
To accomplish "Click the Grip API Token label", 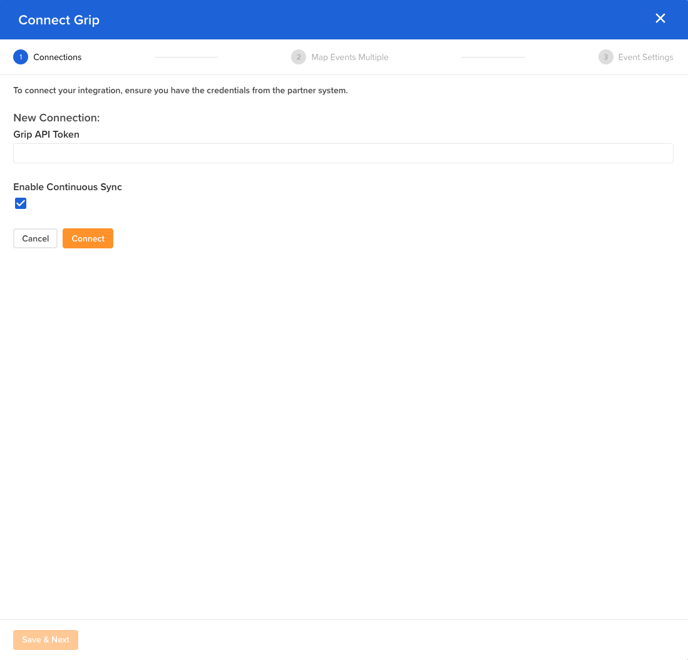I will pos(46,134).
